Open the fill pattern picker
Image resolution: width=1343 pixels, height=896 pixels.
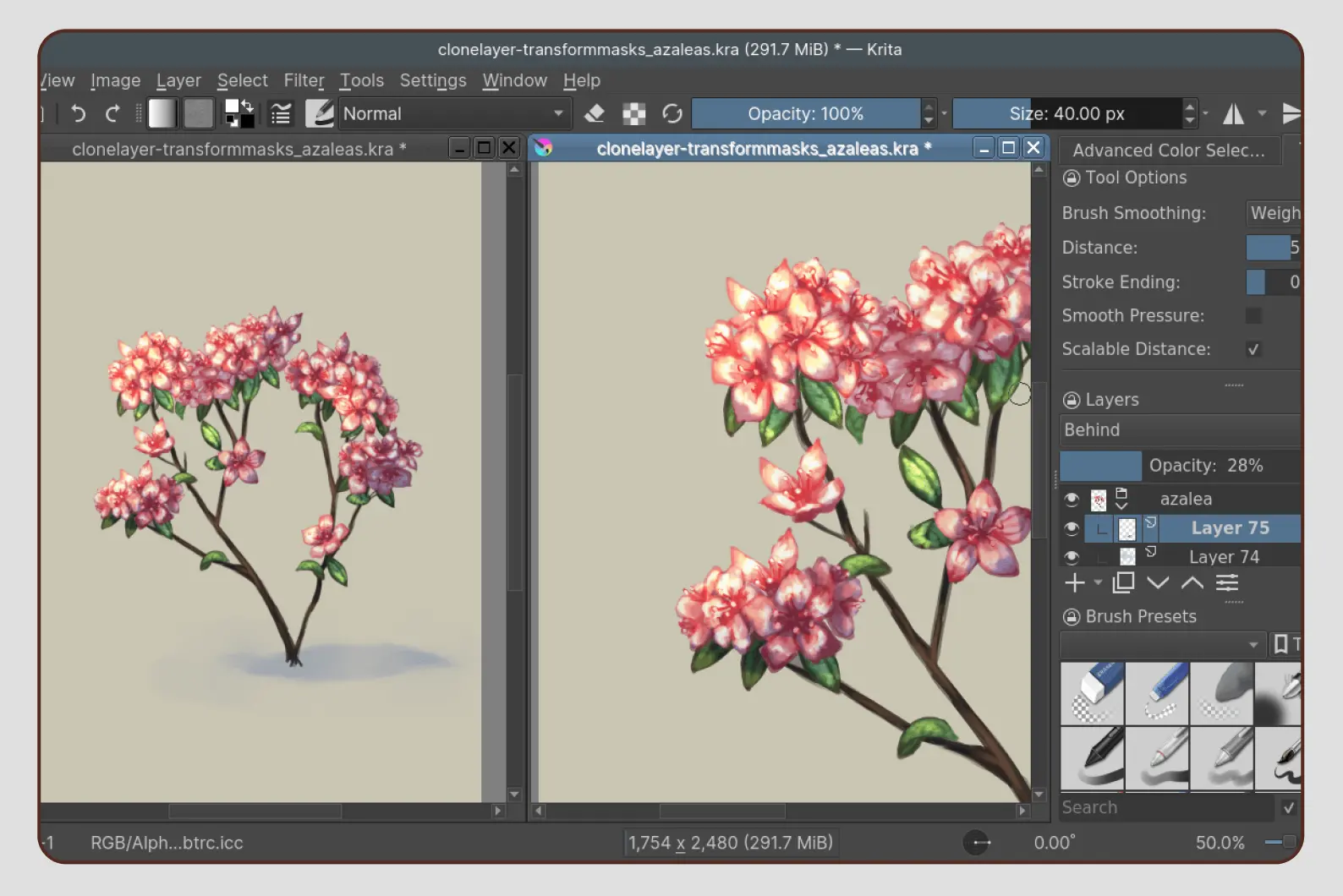click(199, 113)
